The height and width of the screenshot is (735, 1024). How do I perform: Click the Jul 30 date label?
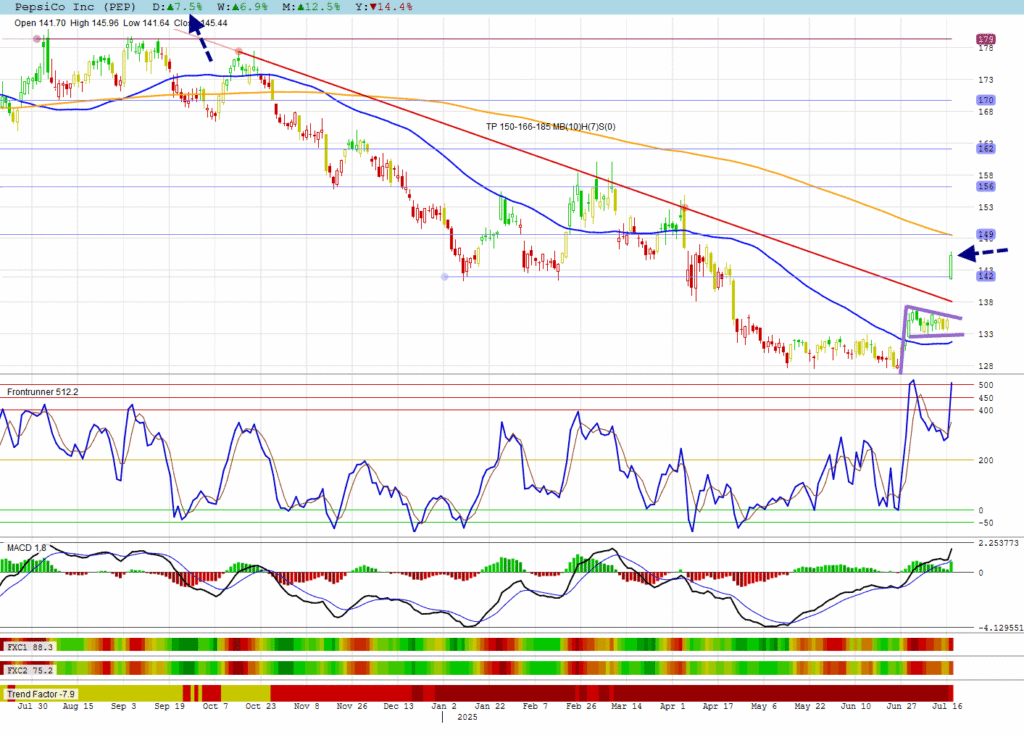coord(33,706)
